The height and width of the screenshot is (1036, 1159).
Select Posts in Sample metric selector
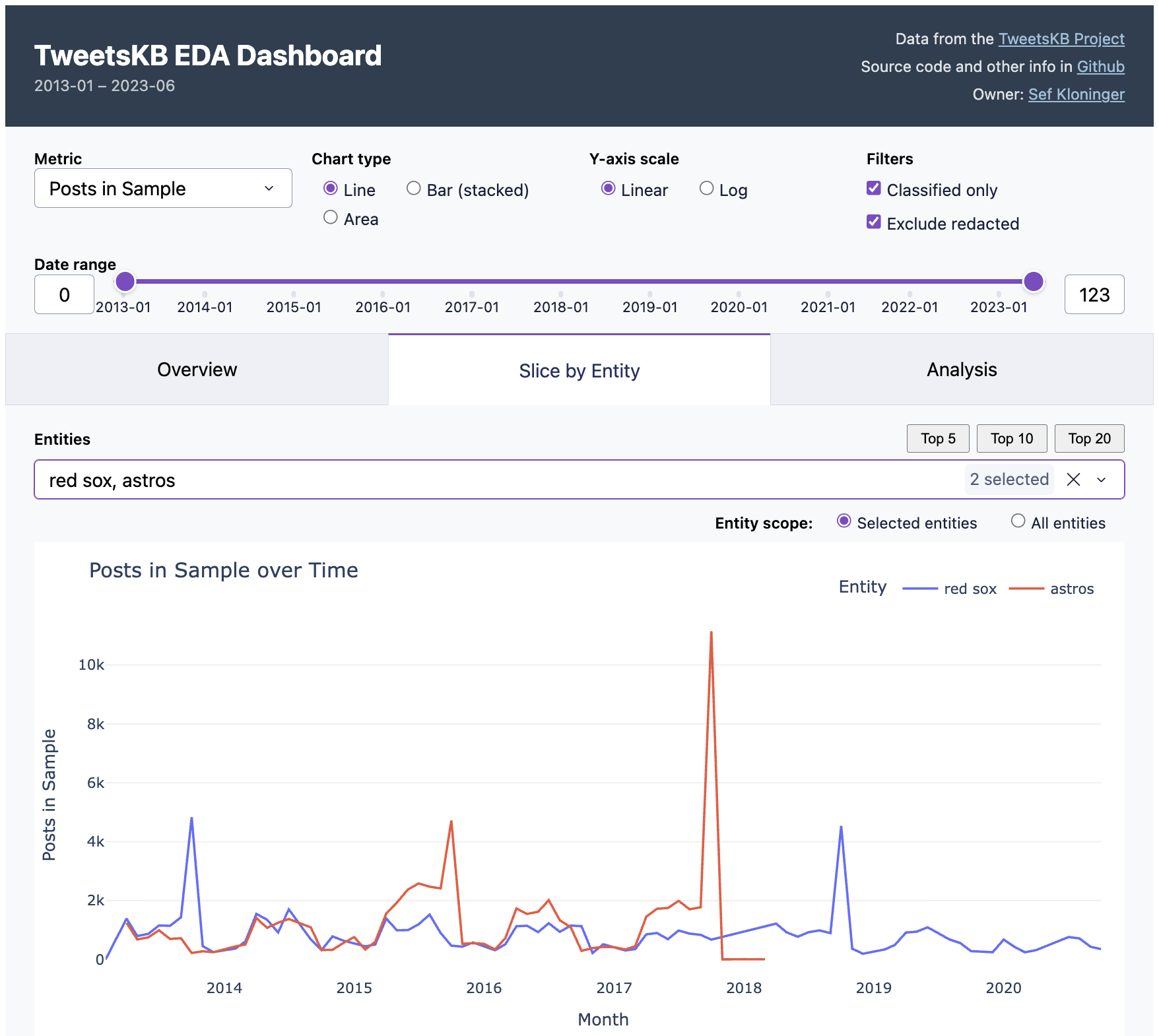click(162, 189)
